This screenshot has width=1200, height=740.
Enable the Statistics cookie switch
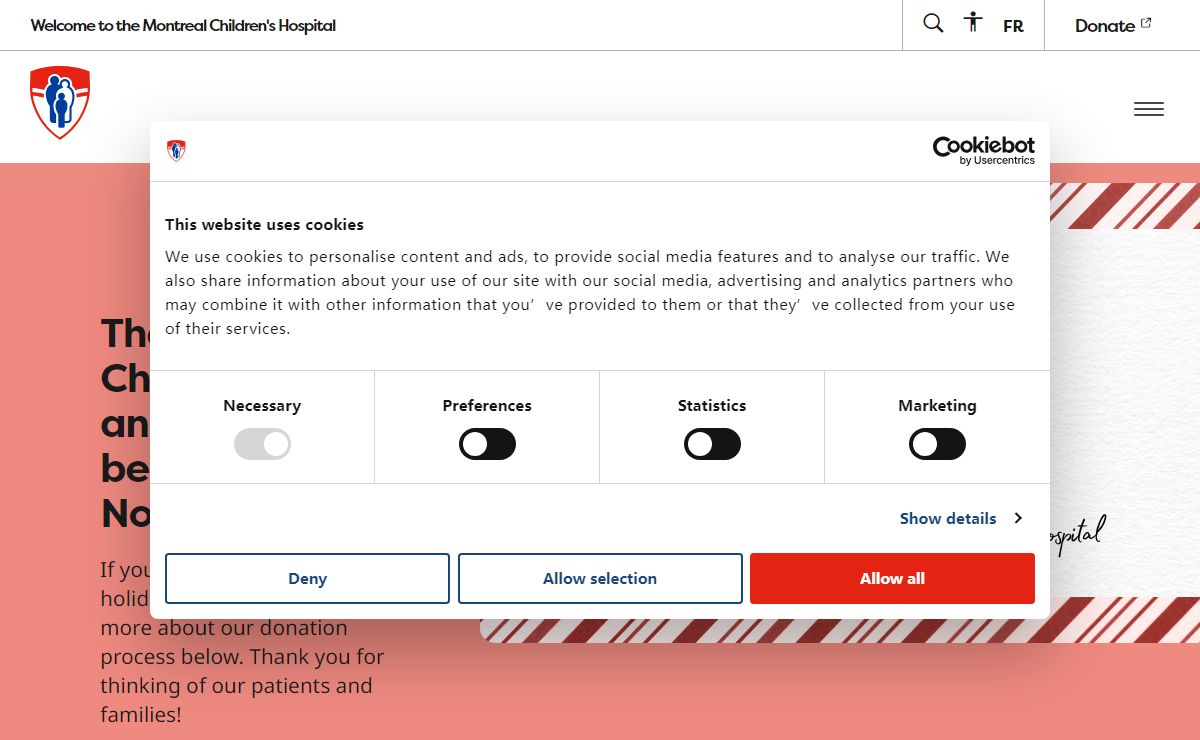click(712, 444)
